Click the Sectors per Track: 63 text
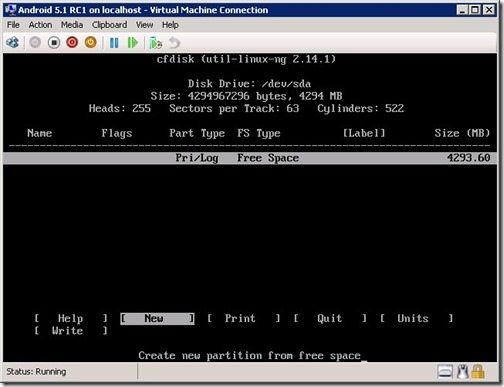The image size is (504, 387). point(234,108)
